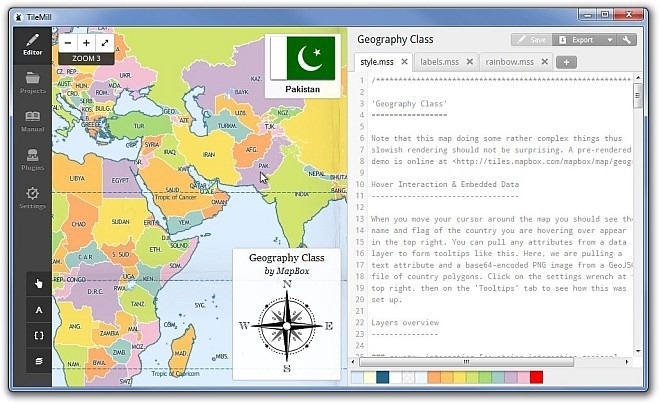Screen dimensions: 660x404
Task: Click the CHAD label on map
Action: click(78, 224)
